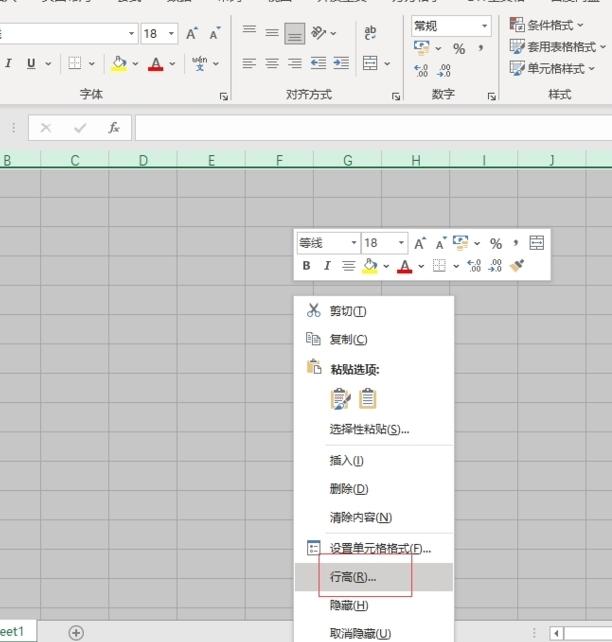Open font settings dialog launcher in 字体
This screenshot has height=642, width=612.
[224, 96]
